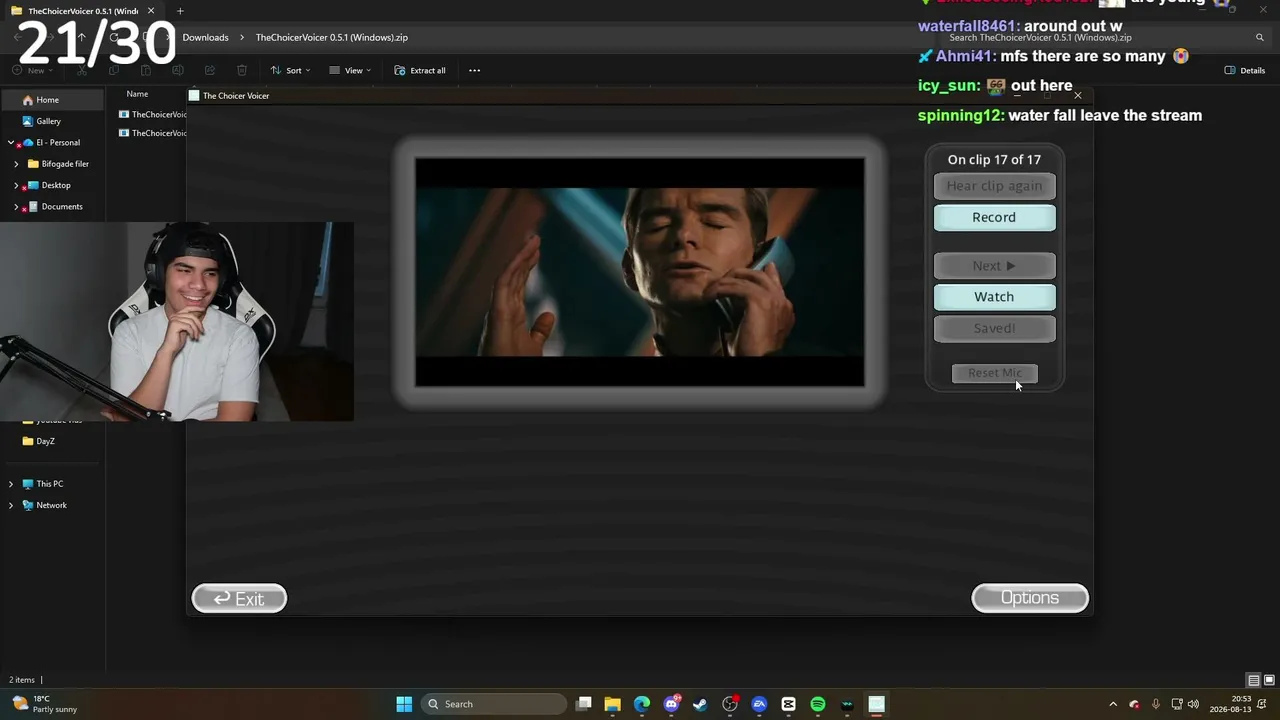Close The Choicer Voicer window
This screenshot has width=1280, height=720.
tap(1077, 95)
